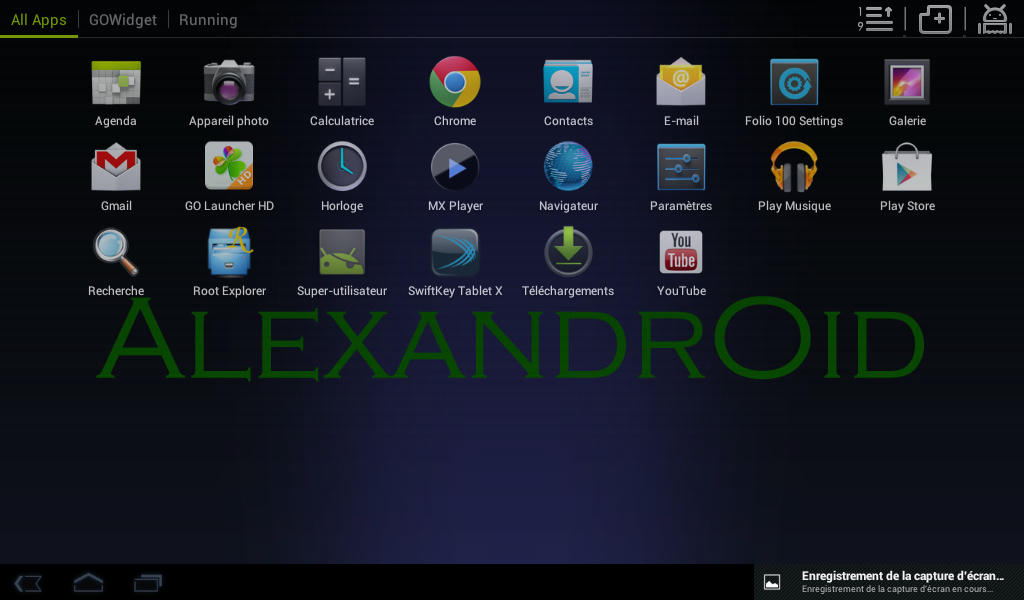The height and width of the screenshot is (600, 1024).
Task: Open Folio 100 Settings
Action: pos(793,91)
